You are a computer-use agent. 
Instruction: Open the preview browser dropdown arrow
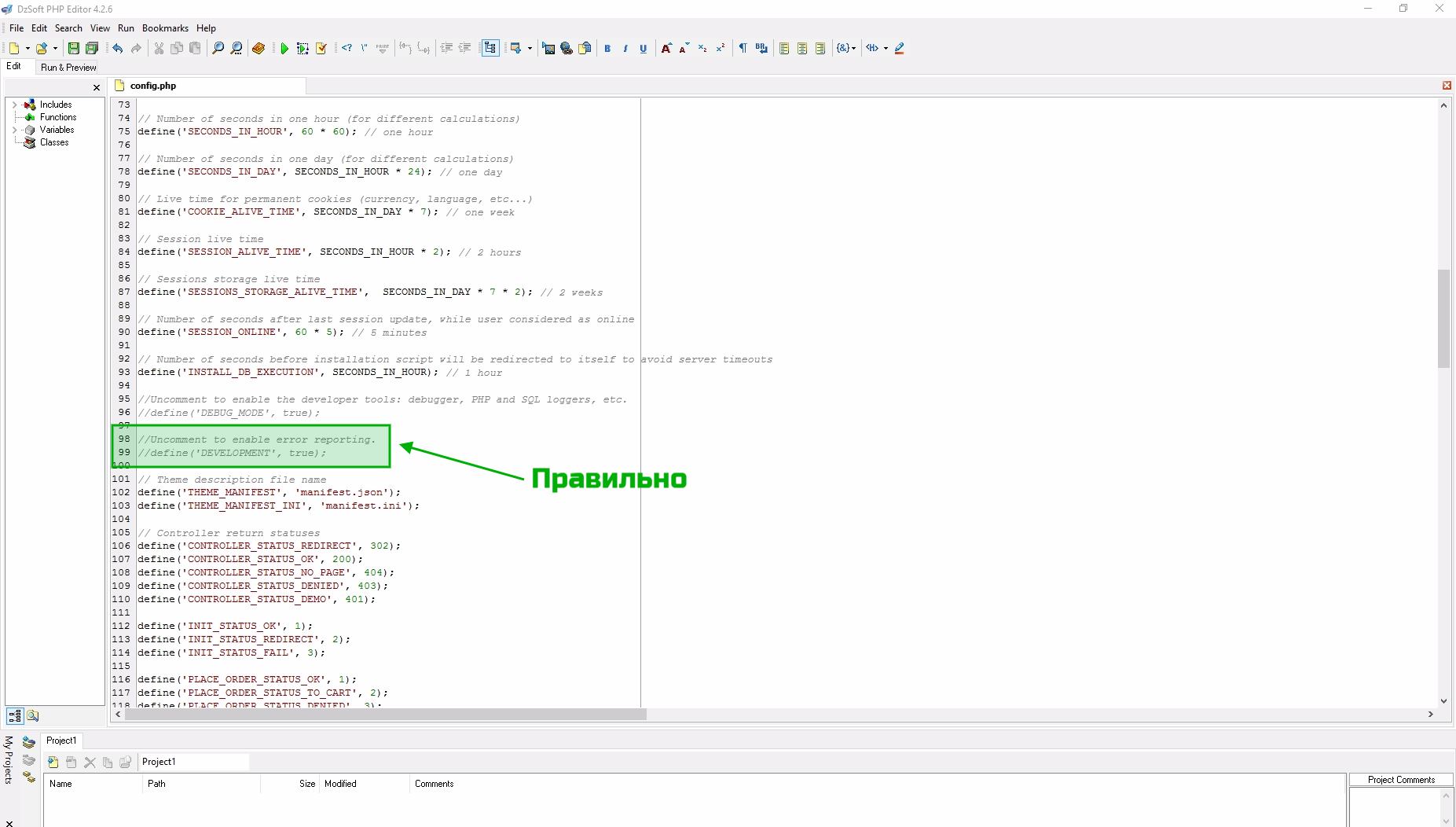(x=530, y=48)
